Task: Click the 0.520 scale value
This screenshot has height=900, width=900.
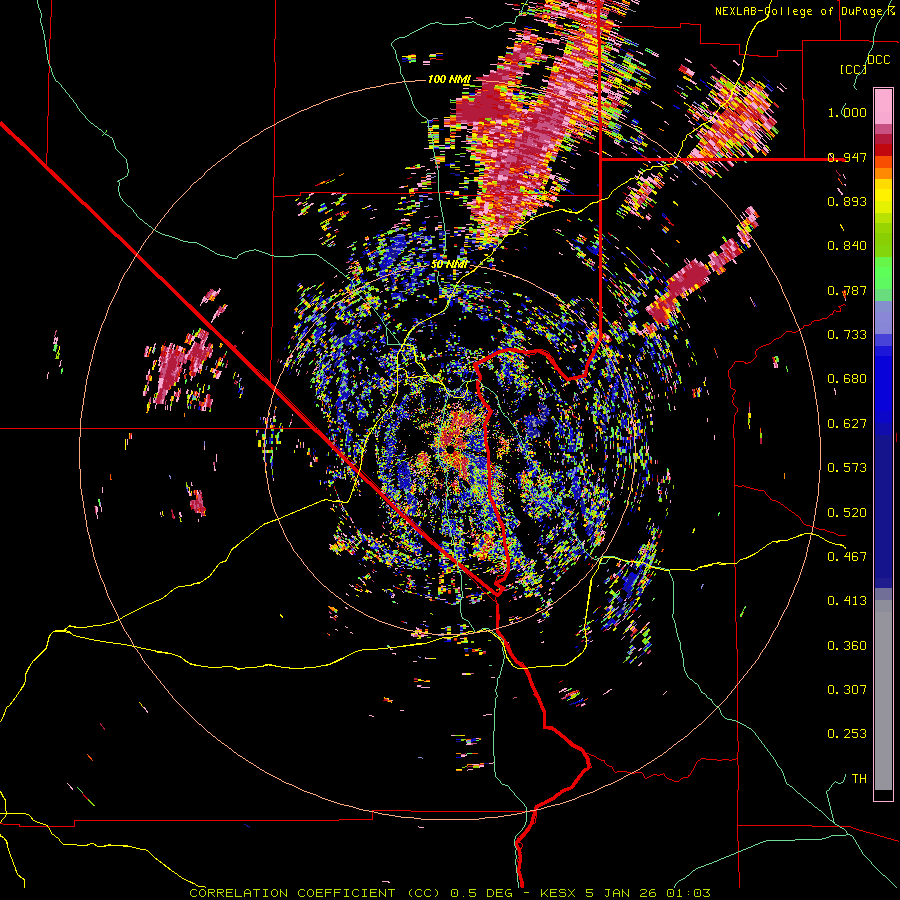Action: pos(847,513)
